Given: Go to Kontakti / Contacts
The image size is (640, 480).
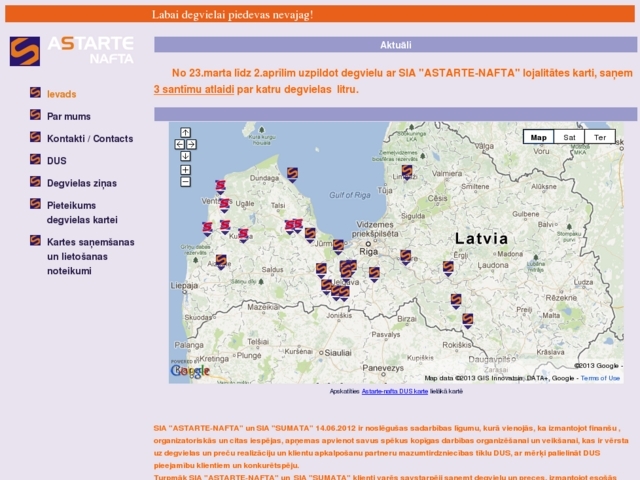Looking at the screenshot, I should click(90, 139).
